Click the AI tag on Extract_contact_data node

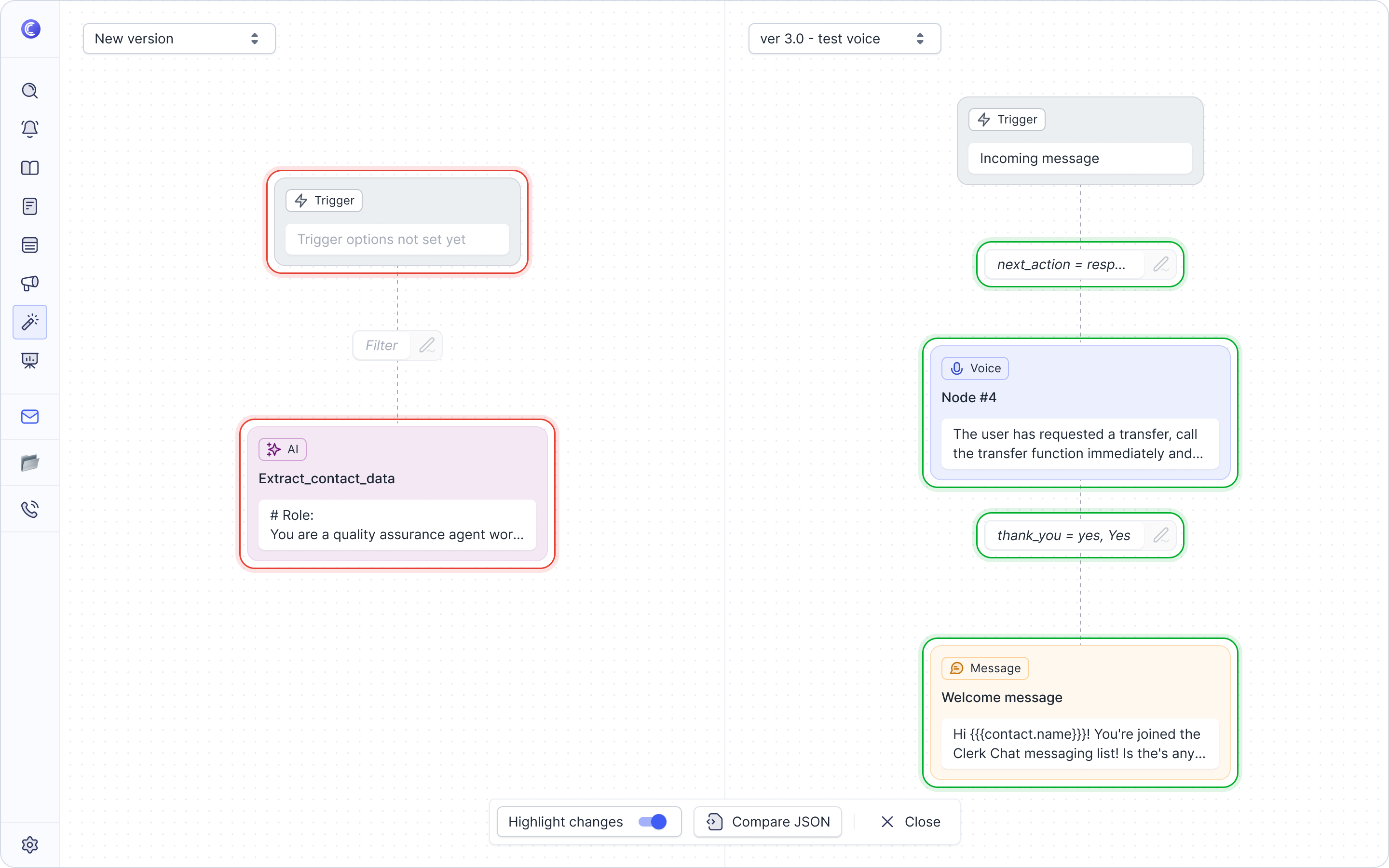(x=283, y=449)
